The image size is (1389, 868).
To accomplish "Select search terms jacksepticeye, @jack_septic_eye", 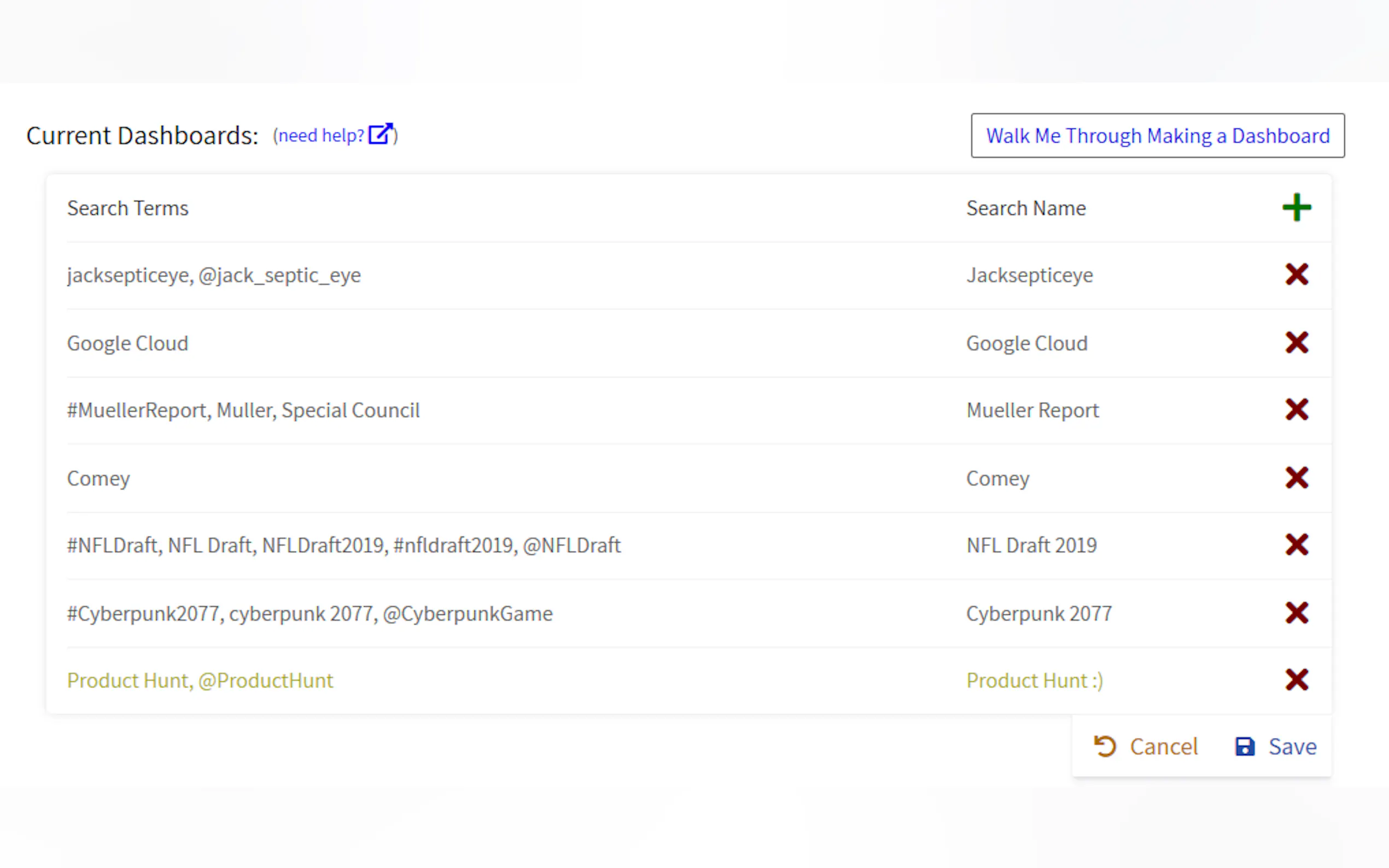I will pos(214,275).
